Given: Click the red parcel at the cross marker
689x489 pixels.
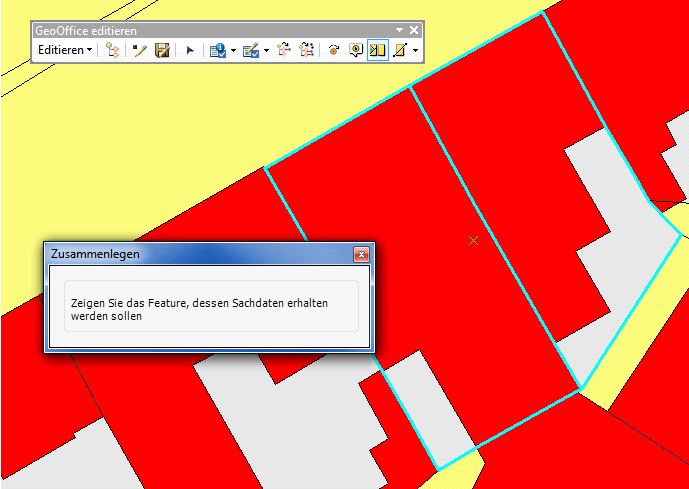Looking at the screenshot, I should coord(473,240).
